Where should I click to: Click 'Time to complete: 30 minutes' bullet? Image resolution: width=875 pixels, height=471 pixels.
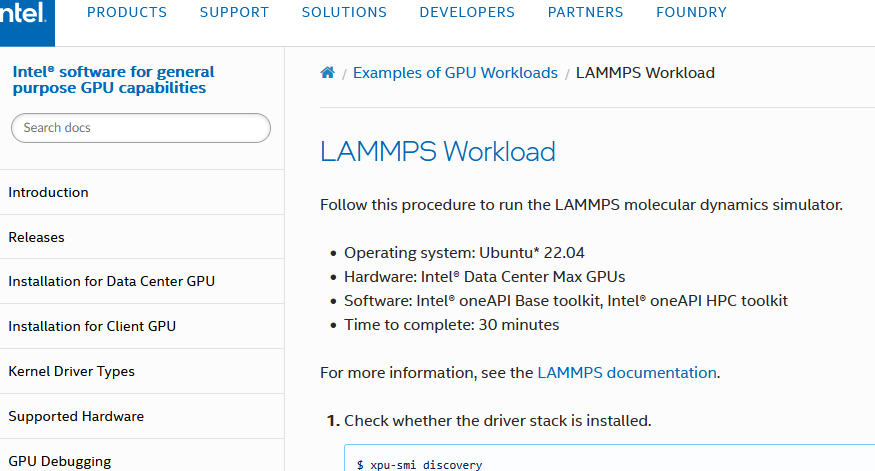[451, 325]
